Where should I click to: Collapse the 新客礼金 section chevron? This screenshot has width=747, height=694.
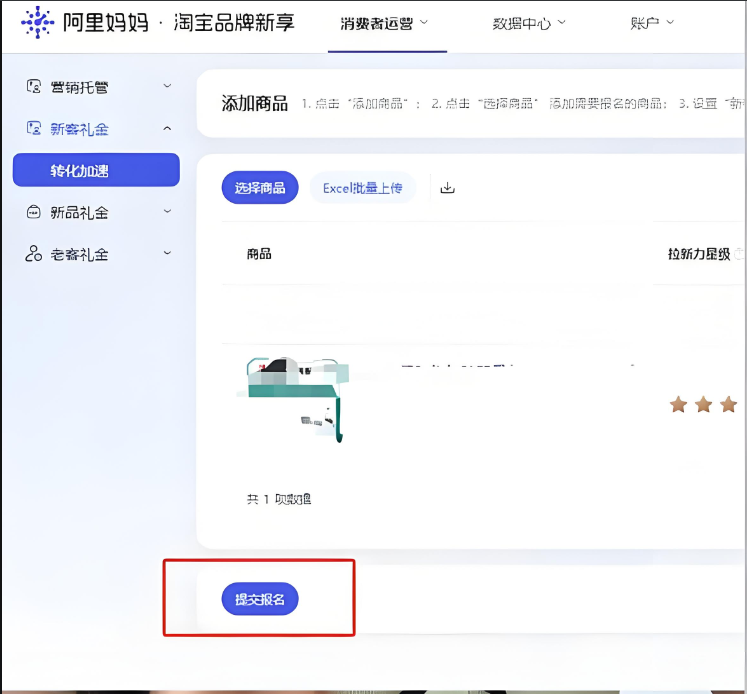(167, 129)
